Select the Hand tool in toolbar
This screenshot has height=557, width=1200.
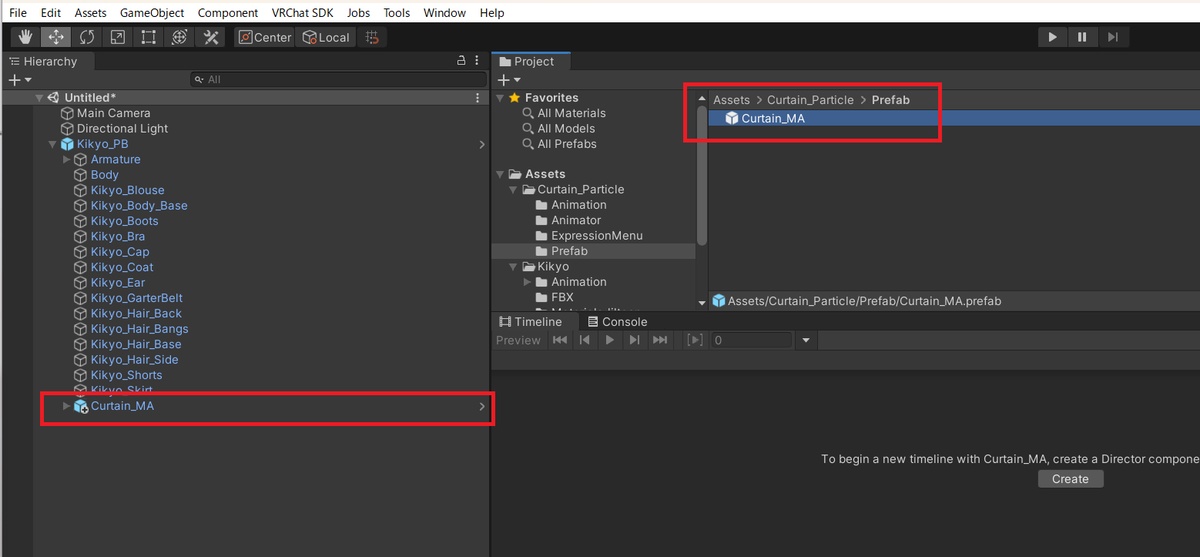click(25, 37)
